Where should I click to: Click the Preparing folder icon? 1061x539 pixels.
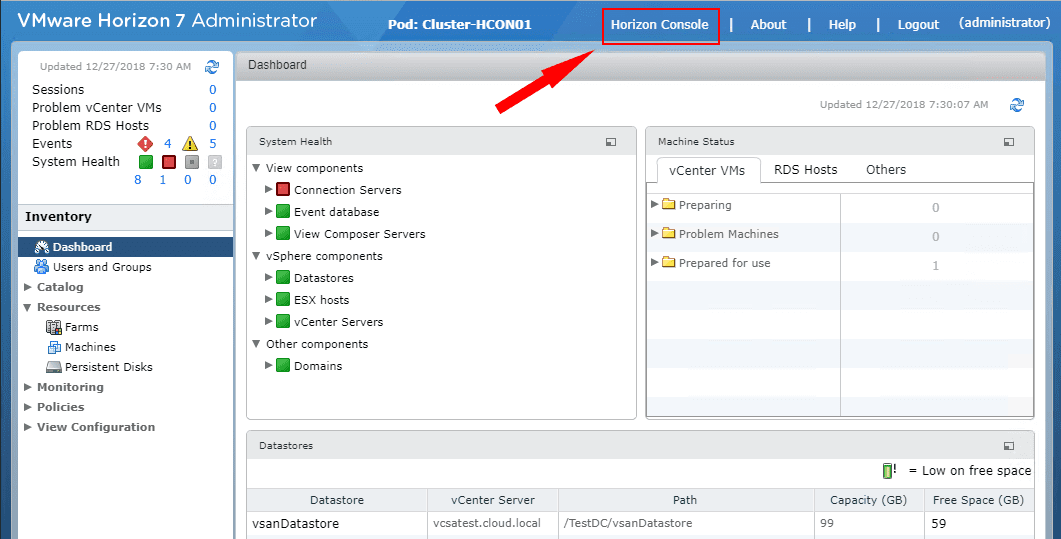click(669, 204)
